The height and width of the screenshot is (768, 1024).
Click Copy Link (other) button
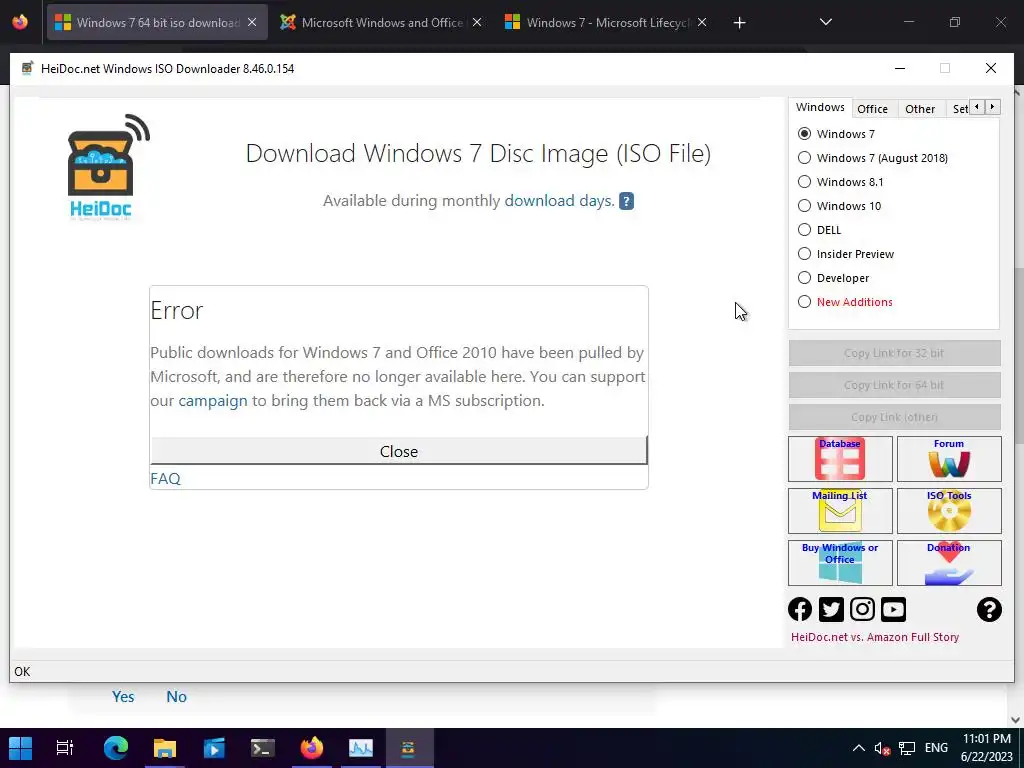point(894,417)
